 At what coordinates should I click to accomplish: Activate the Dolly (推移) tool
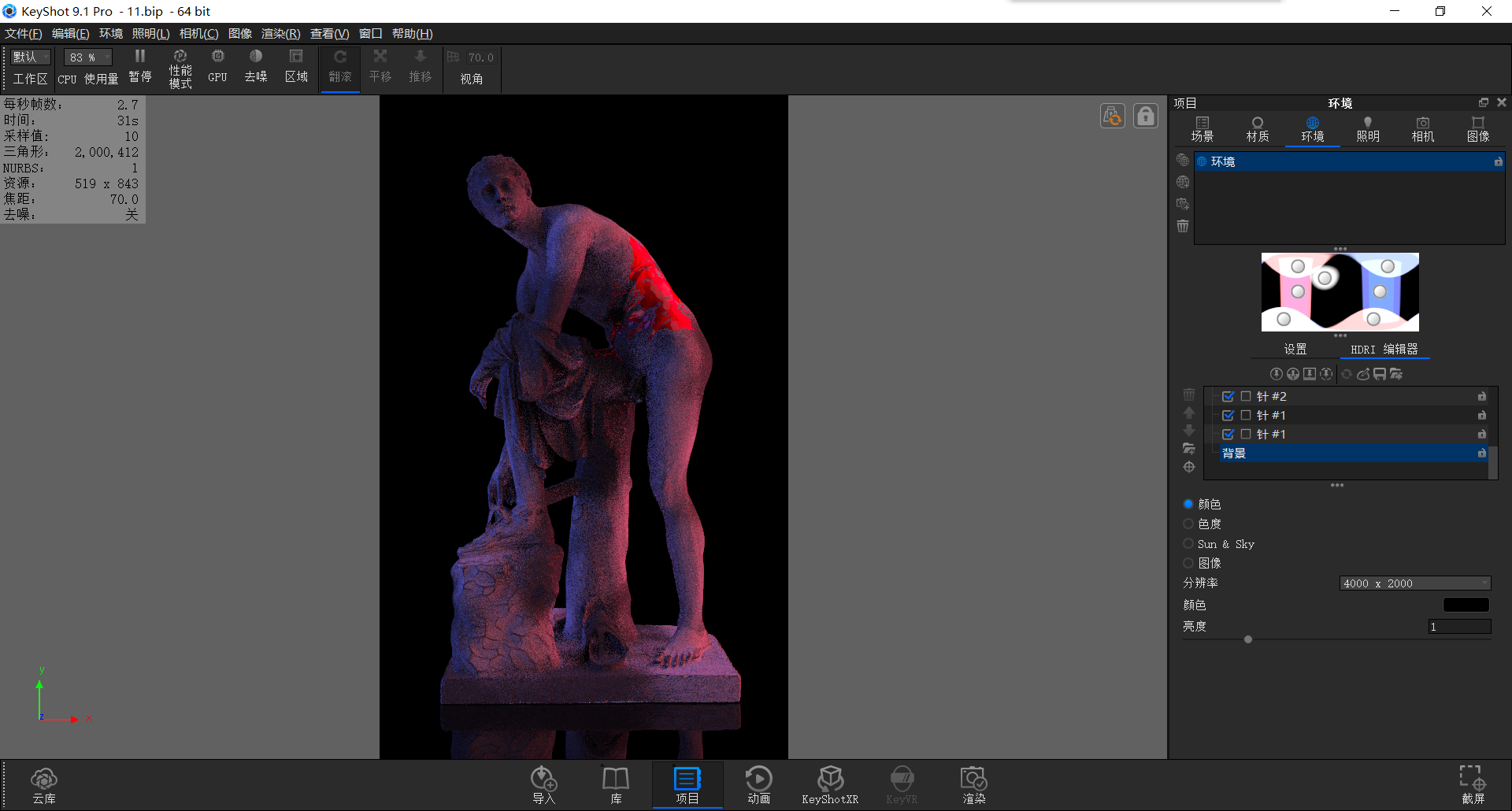tap(420, 67)
